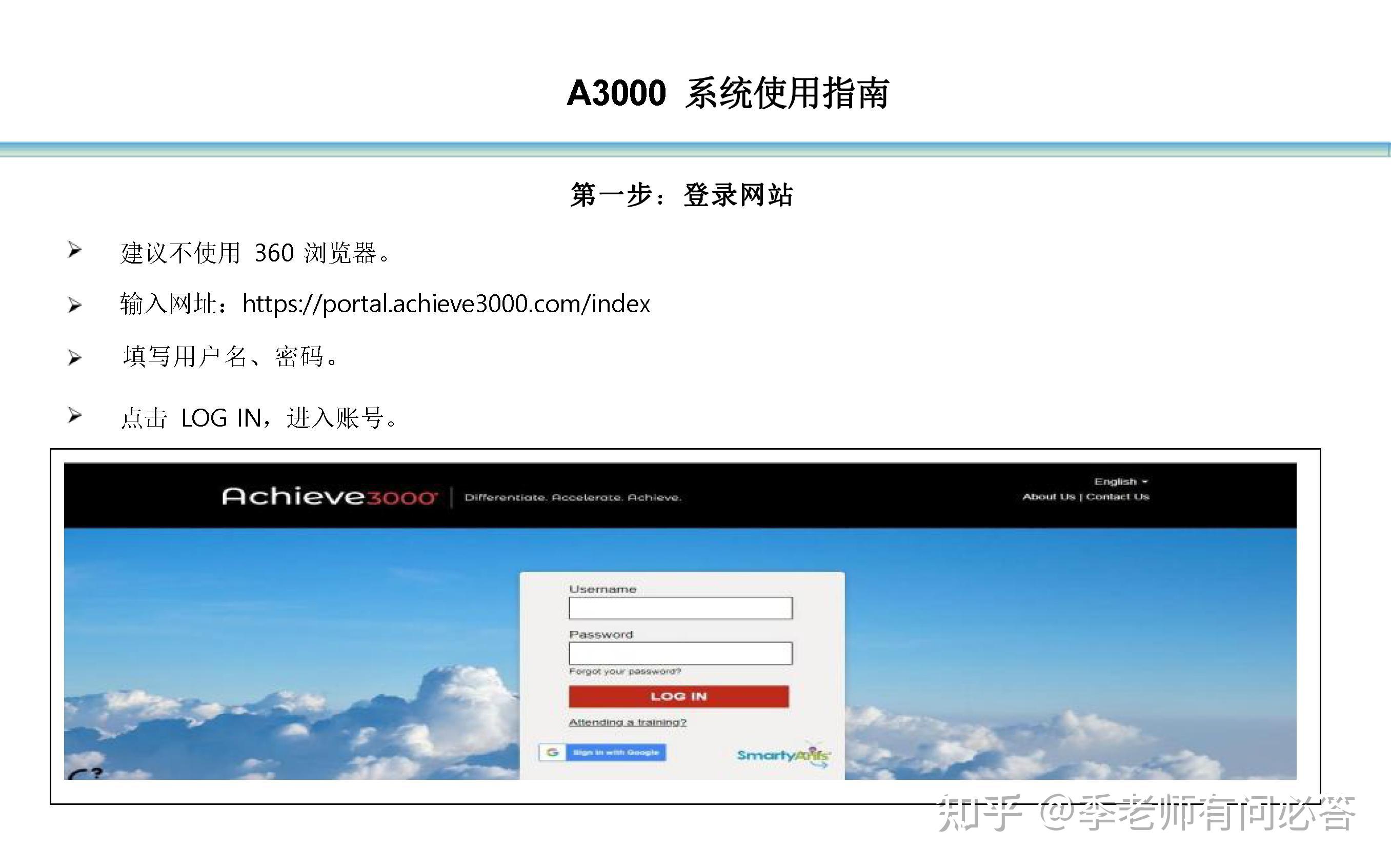
Task: Click the Achieve3000 logo
Action: (x=330, y=495)
